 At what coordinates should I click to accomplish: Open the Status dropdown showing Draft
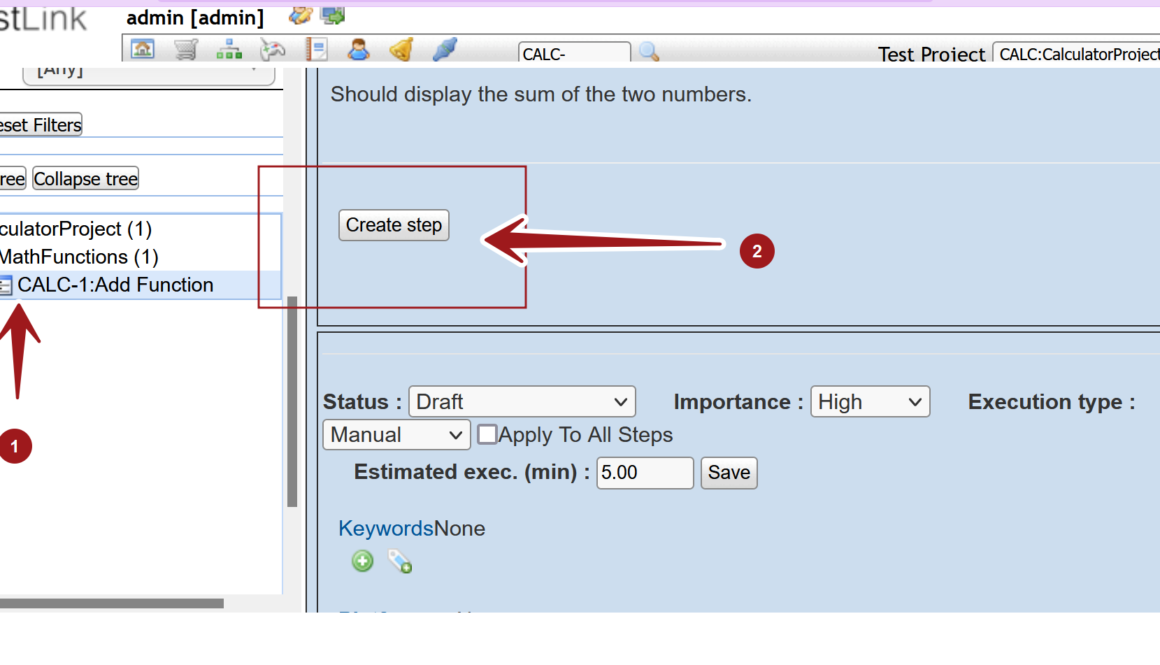point(521,402)
